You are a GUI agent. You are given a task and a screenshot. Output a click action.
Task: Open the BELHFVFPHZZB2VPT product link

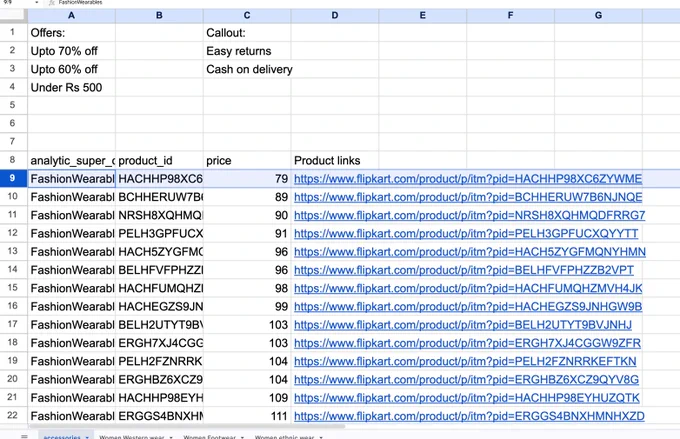coord(464,270)
